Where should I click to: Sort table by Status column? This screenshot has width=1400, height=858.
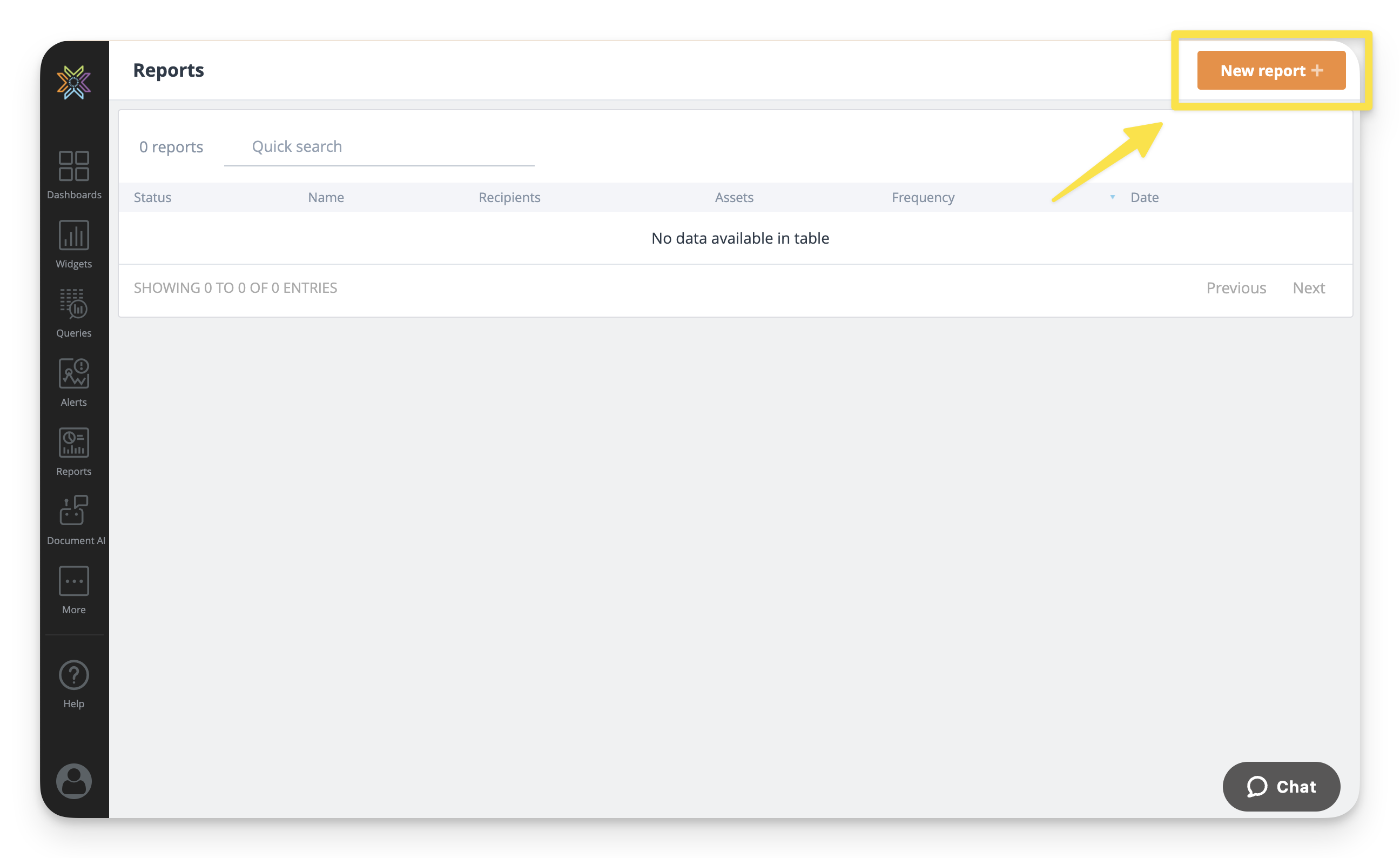[x=152, y=197]
